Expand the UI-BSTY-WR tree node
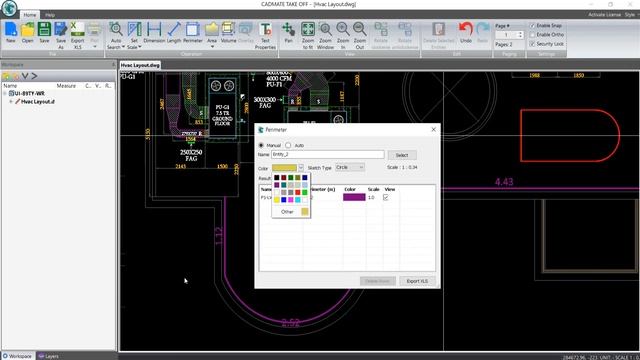This screenshot has height=360, width=640. click(x=4, y=93)
